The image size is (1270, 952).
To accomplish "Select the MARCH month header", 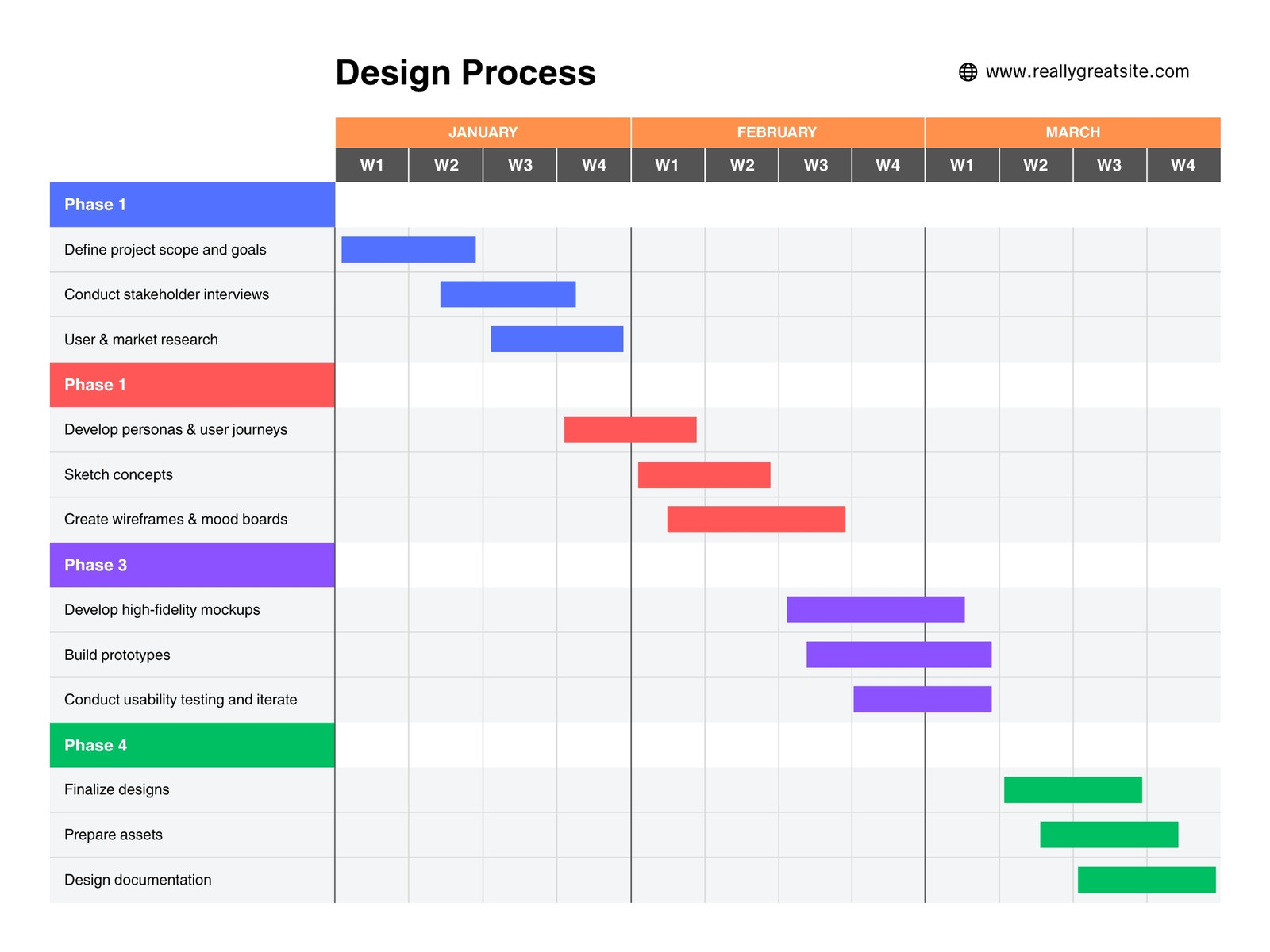I will click(x=1073, y=132).
